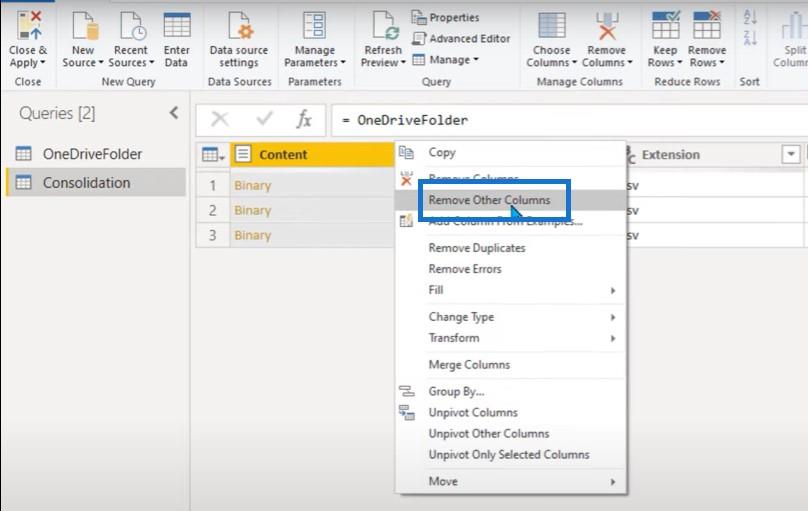Expand the New Source dropdown
The width and height of the screenshot is (808, 511).
[x=100, y=63]
